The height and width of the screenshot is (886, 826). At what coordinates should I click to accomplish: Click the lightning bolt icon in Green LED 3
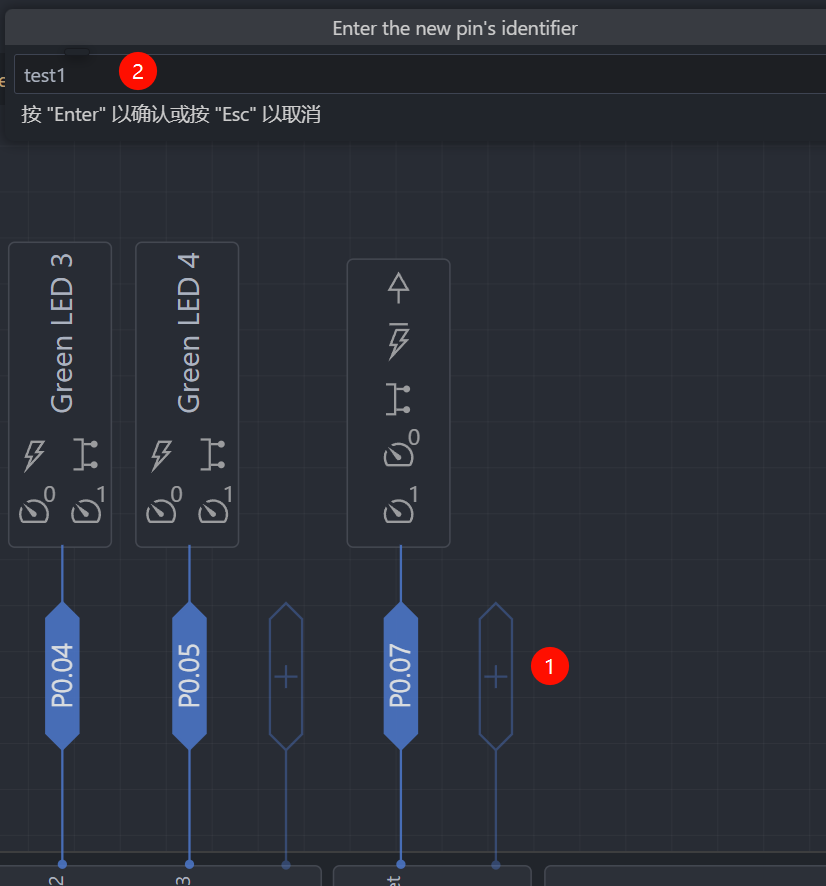34,455
